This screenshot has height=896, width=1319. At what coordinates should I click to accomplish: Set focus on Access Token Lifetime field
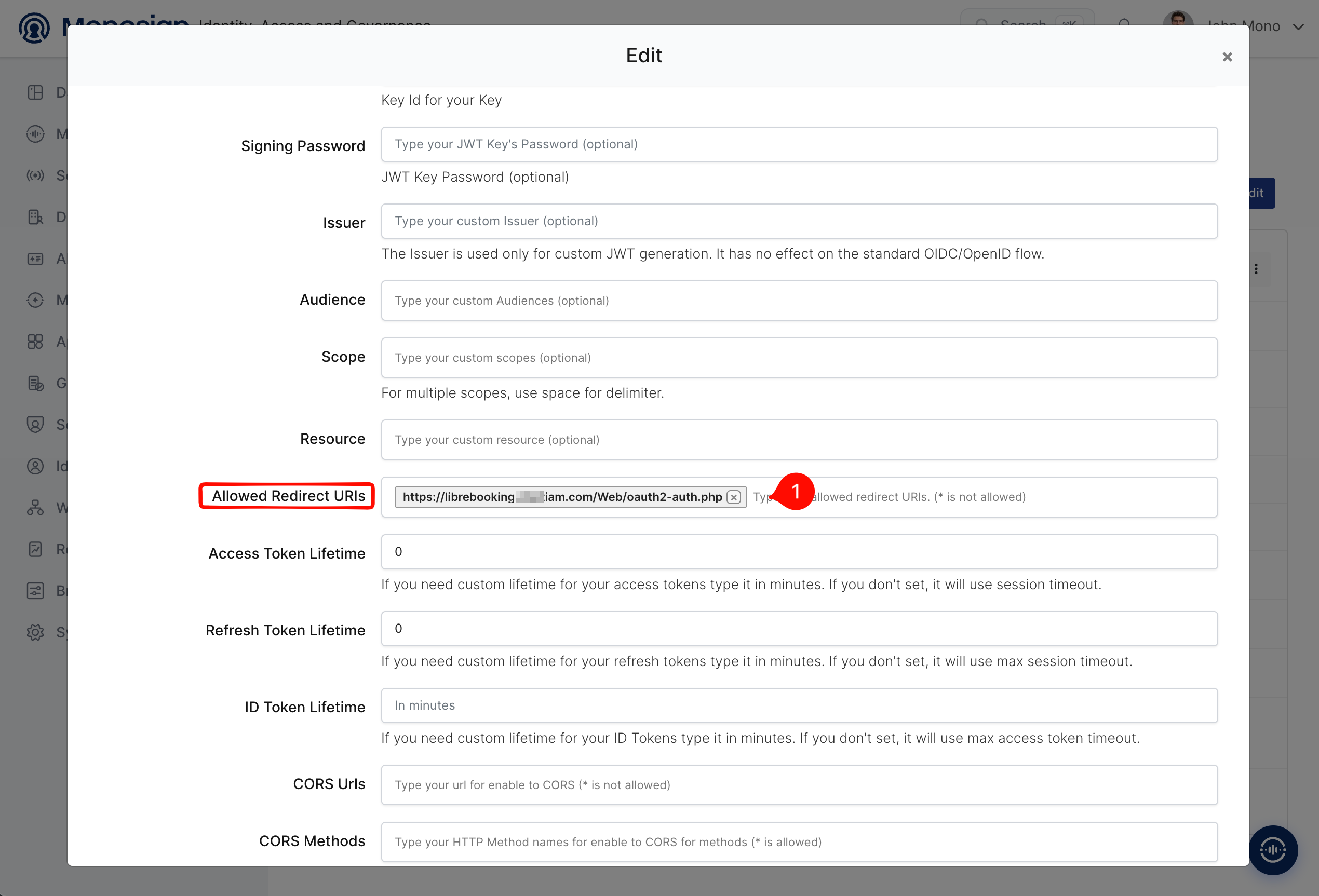point(799,551)
